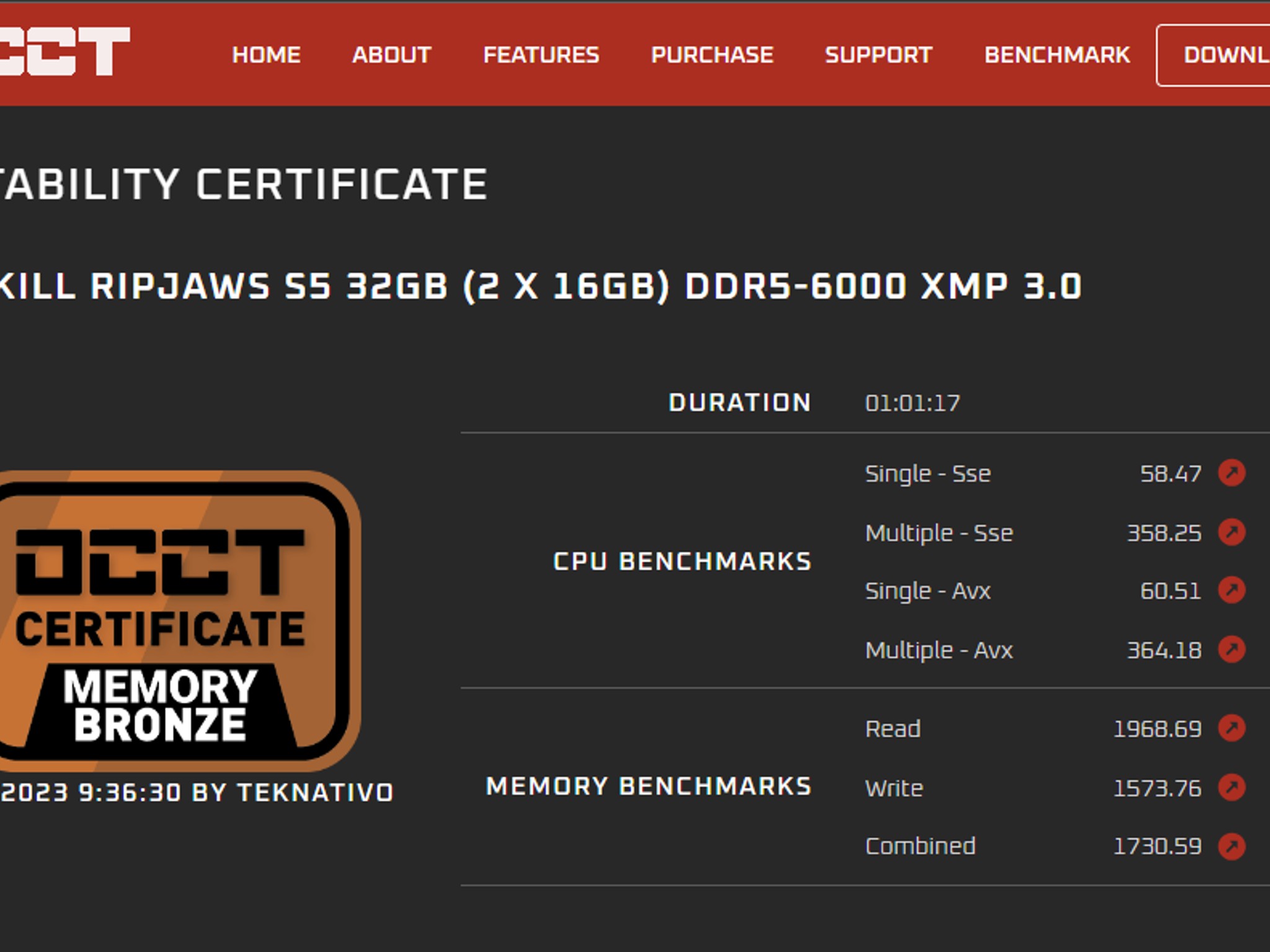Navigate to FEATURES
1270x952 pixels.
coord(541,55)
